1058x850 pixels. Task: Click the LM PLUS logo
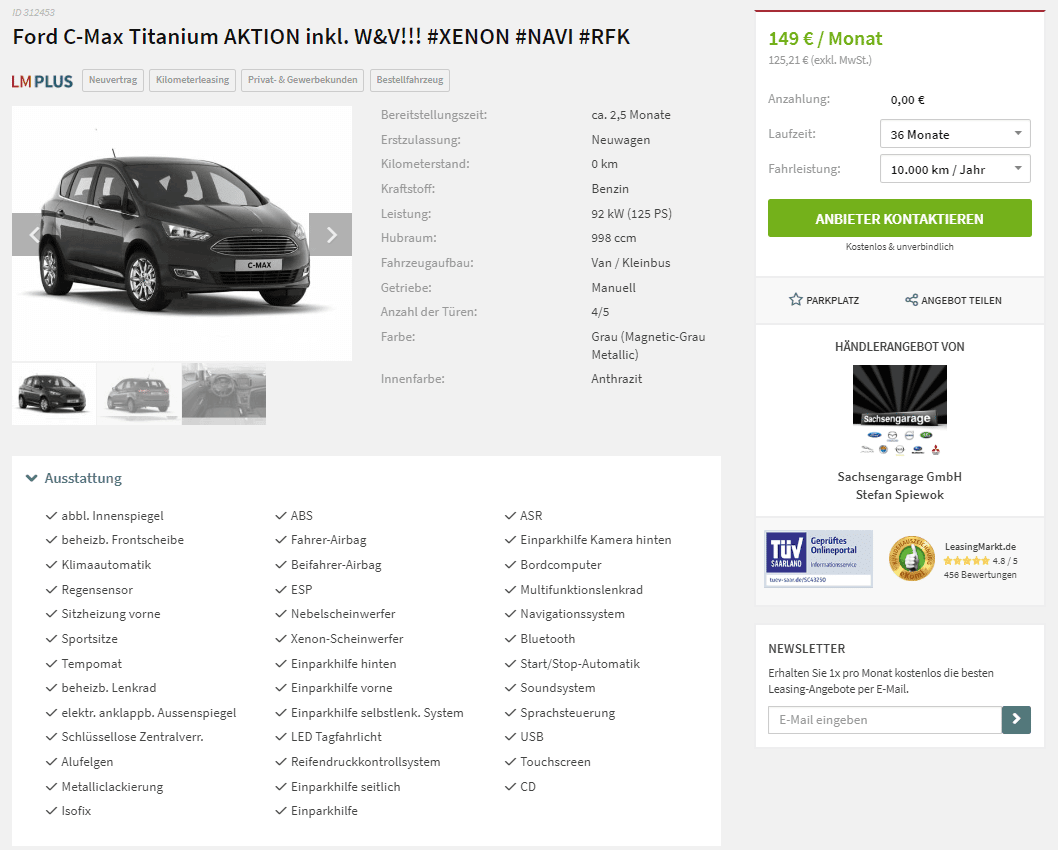tap(42, 82)
